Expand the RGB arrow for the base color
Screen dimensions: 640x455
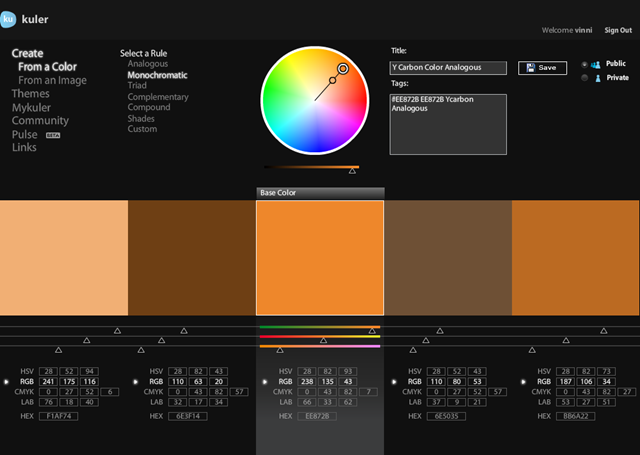264,382
